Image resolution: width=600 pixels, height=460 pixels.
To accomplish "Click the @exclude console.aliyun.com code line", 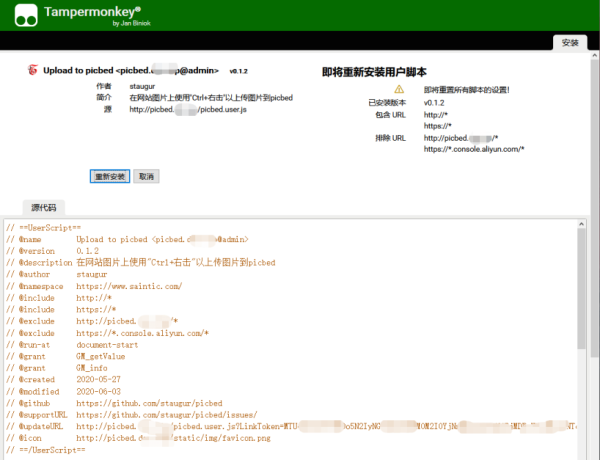I will (107, 333).
